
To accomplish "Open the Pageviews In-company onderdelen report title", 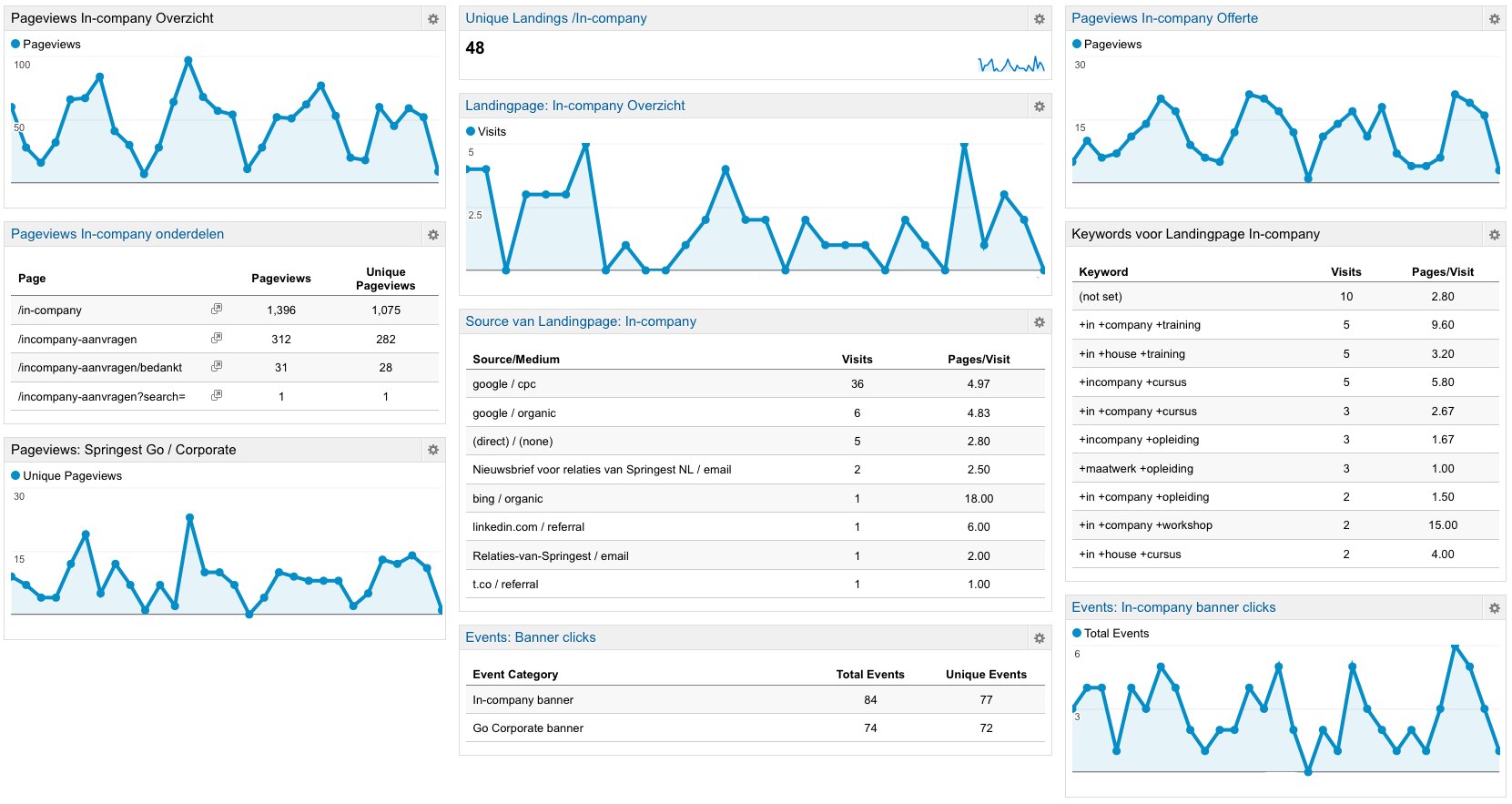I will (117, 234).
